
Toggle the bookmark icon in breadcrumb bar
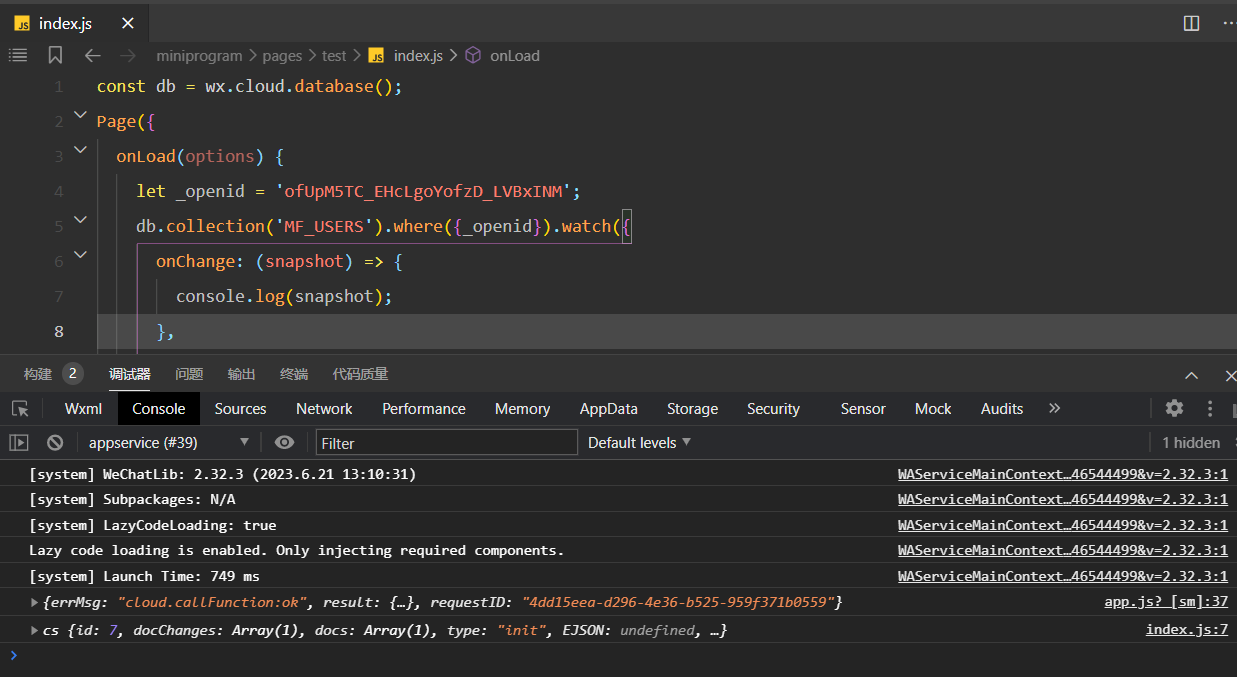pos(55,55)
